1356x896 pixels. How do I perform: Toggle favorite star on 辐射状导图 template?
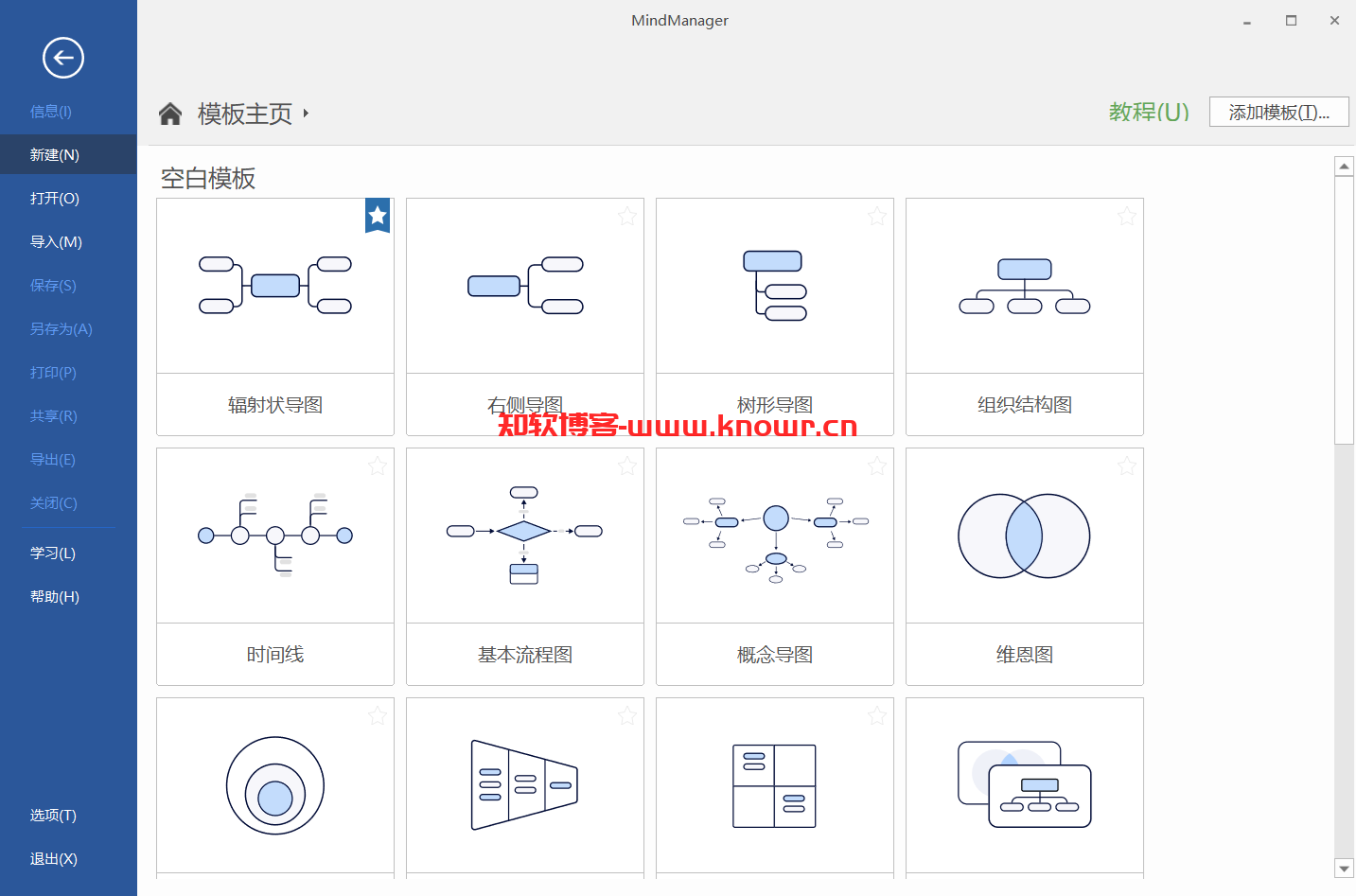pos(378,216)
